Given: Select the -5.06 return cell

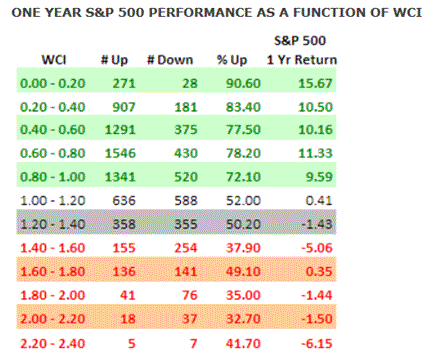Looking at the screenshot, I should [317, 248].
